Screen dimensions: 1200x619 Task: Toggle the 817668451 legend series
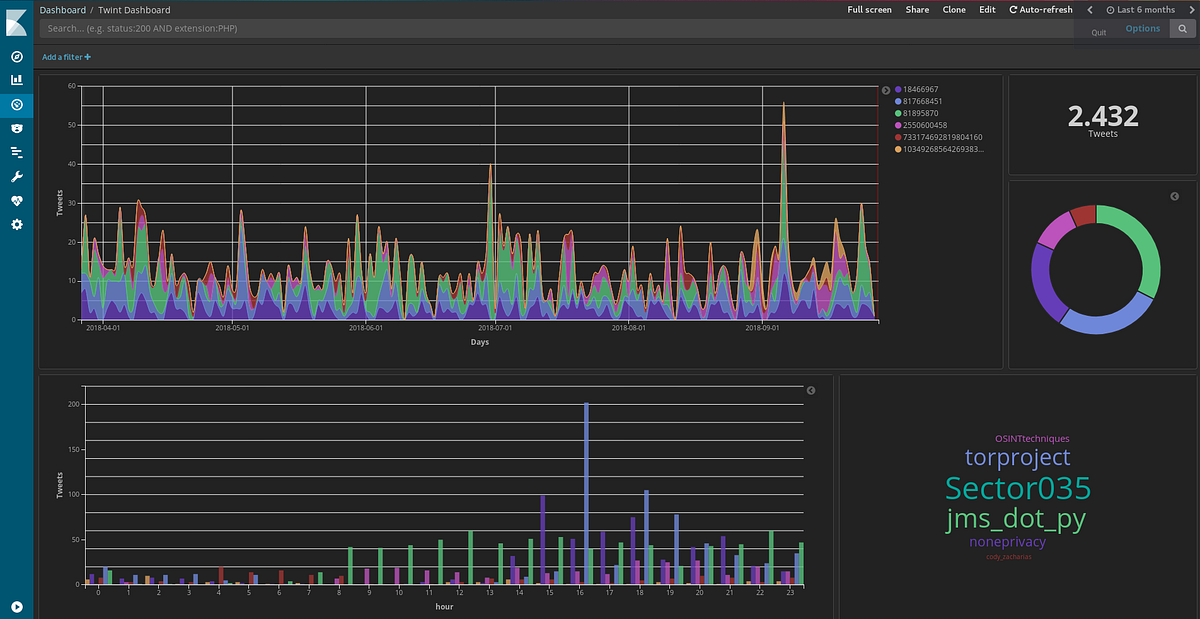920,101
